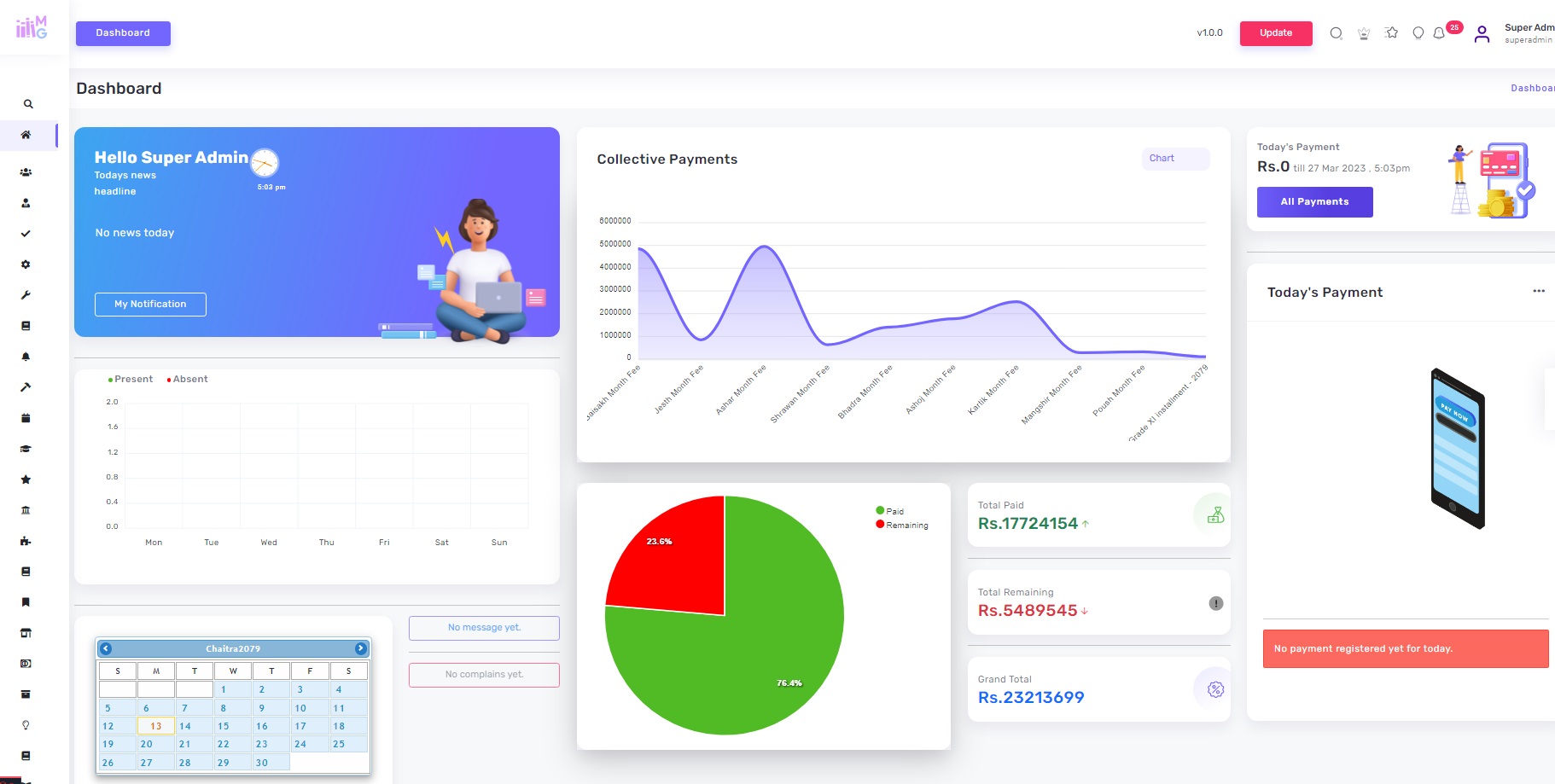
Task: Click the graduation cap sidebar icon
Action: click(x=26, y=449)
